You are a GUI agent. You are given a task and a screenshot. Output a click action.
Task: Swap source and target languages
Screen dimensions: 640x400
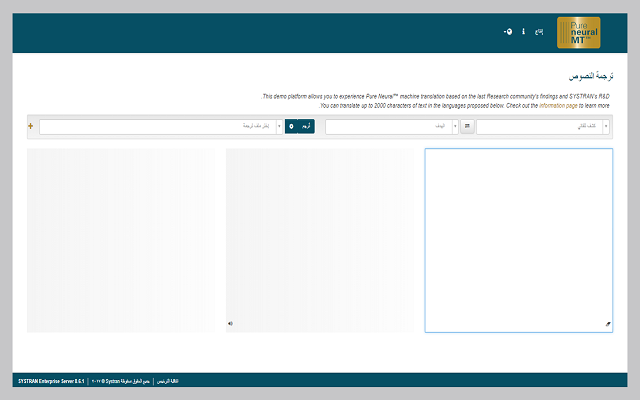tap(467, 127)
